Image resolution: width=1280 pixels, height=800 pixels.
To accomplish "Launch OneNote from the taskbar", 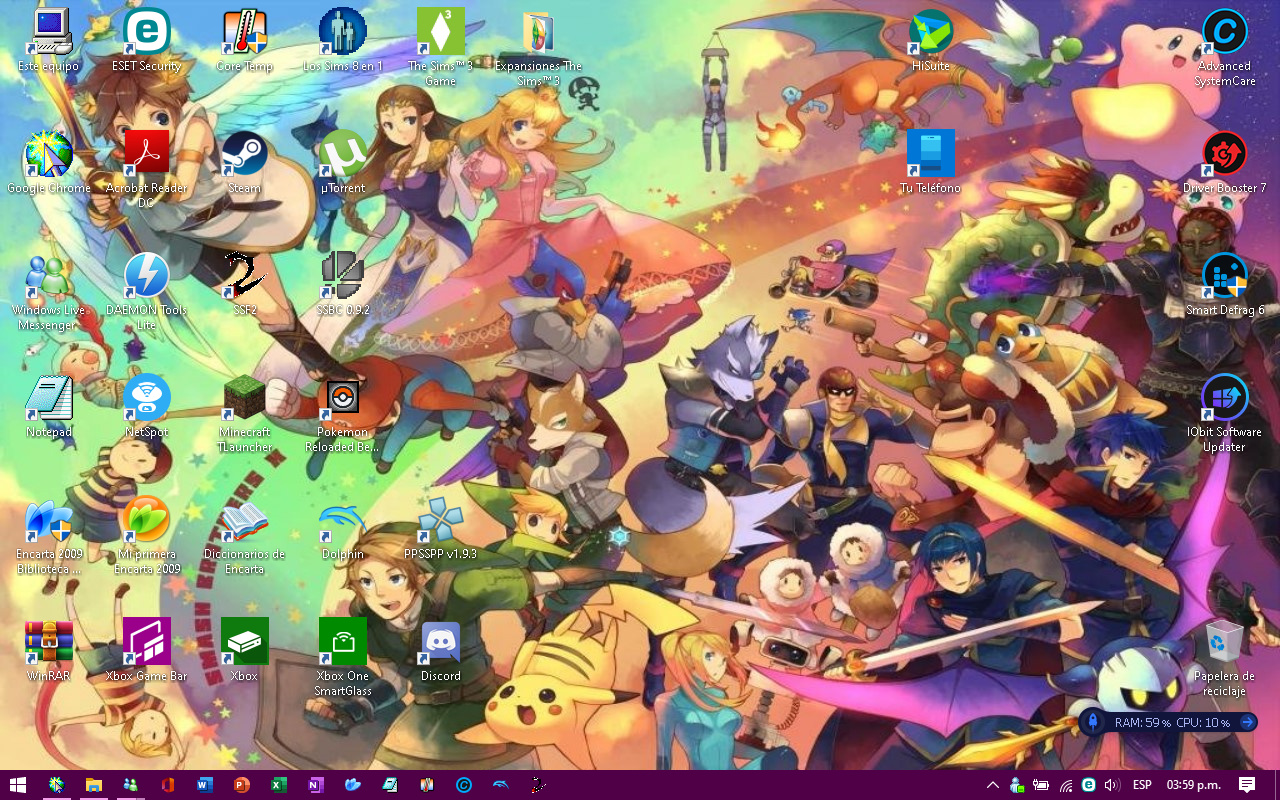I will pos(316,785).
